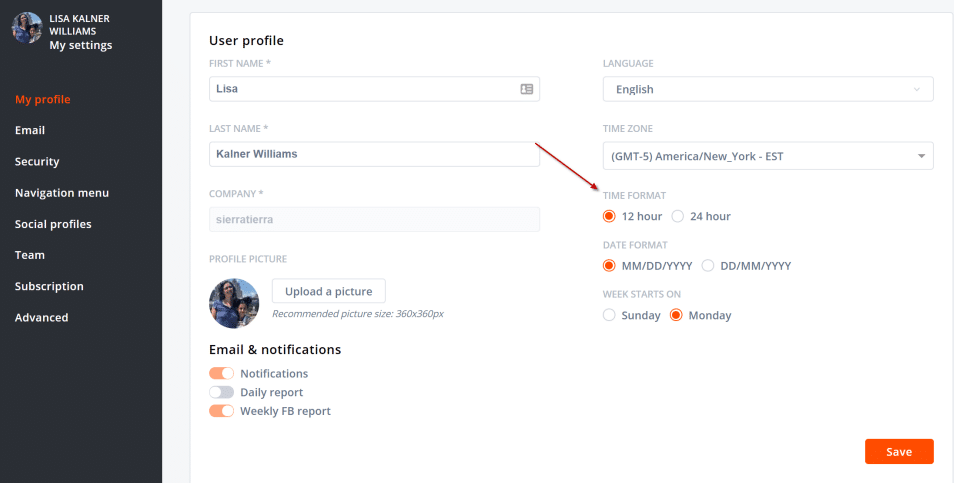
Task: Open the Language dropdown
Action: 767,89
